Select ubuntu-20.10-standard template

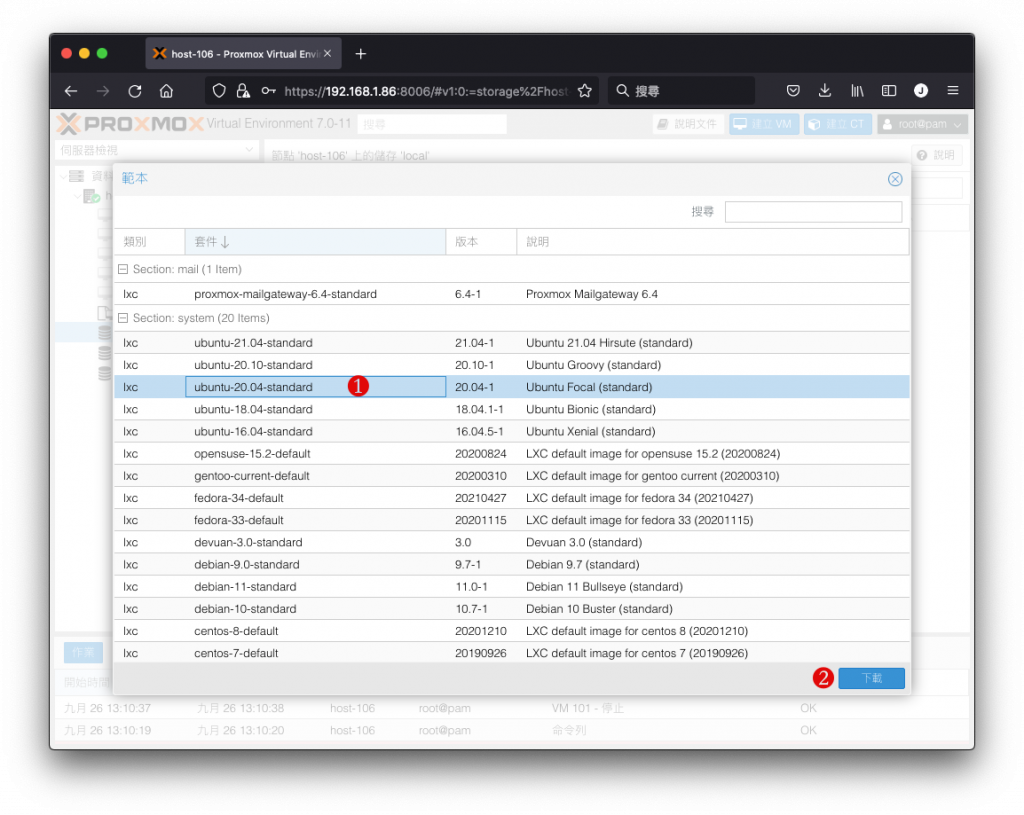click(511, 365)
